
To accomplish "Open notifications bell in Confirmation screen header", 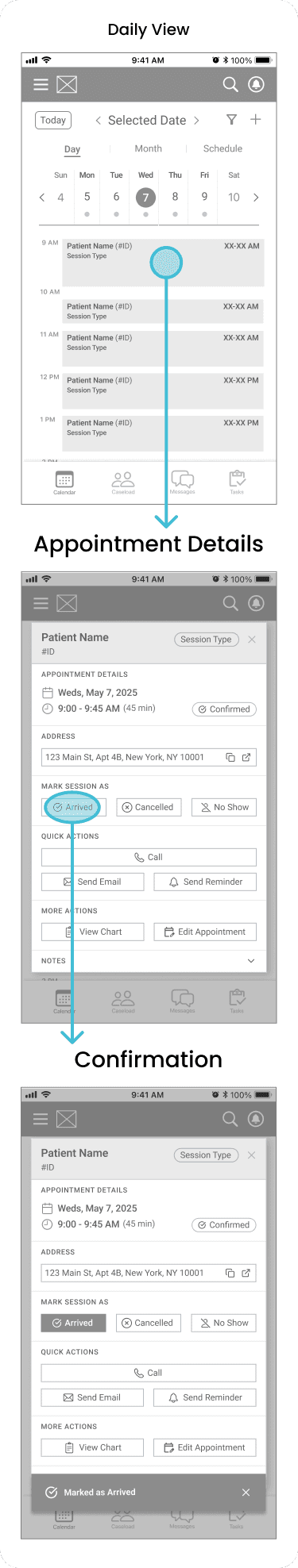I will click(256, 1119).
